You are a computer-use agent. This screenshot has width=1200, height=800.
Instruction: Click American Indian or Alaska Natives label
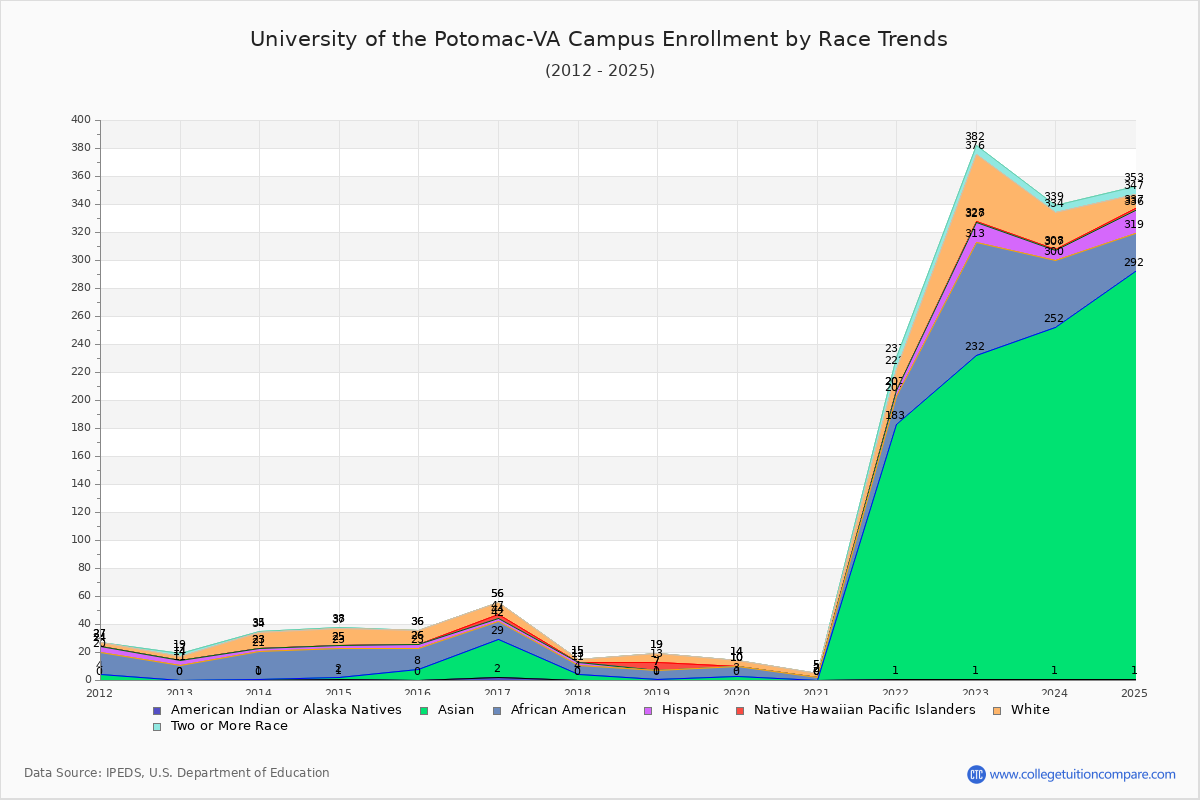click(x=284, y=710)
